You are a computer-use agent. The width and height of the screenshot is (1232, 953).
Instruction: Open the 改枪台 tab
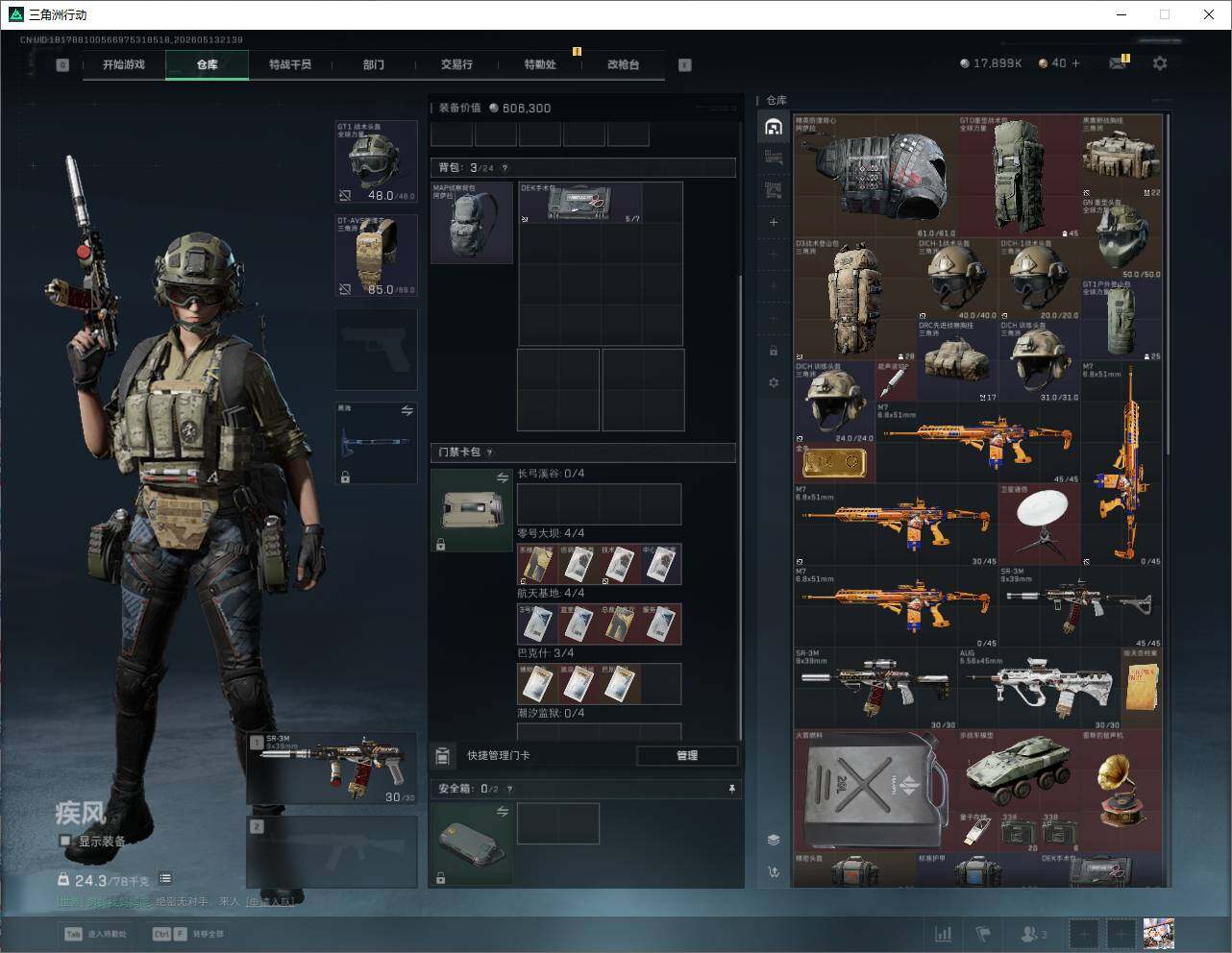(x=623, y=64)
